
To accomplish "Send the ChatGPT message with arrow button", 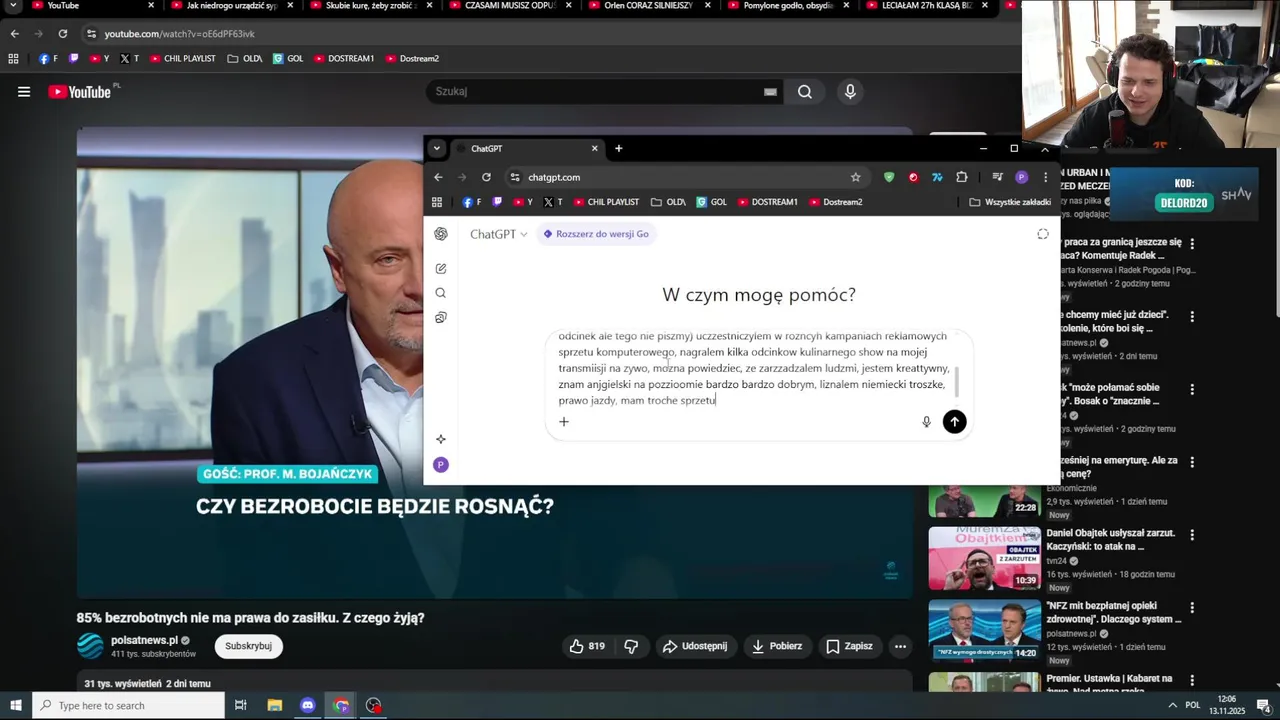I will tap(954, 422).
